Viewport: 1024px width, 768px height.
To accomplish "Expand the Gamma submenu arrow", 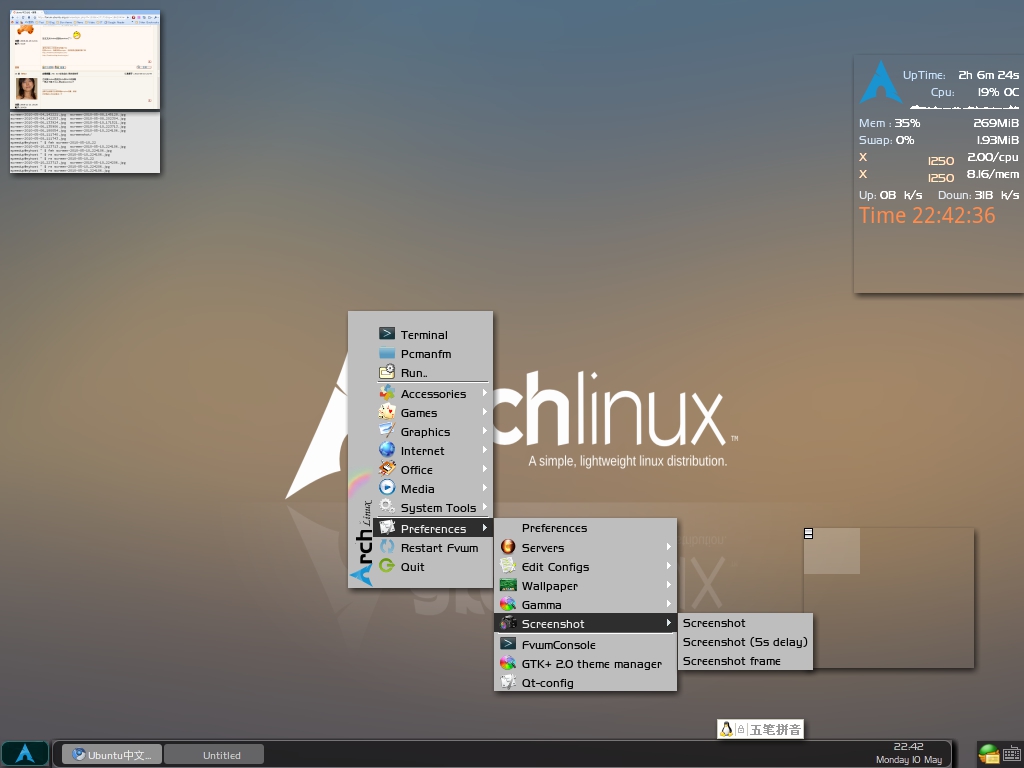I will click(x=669, y=603).
